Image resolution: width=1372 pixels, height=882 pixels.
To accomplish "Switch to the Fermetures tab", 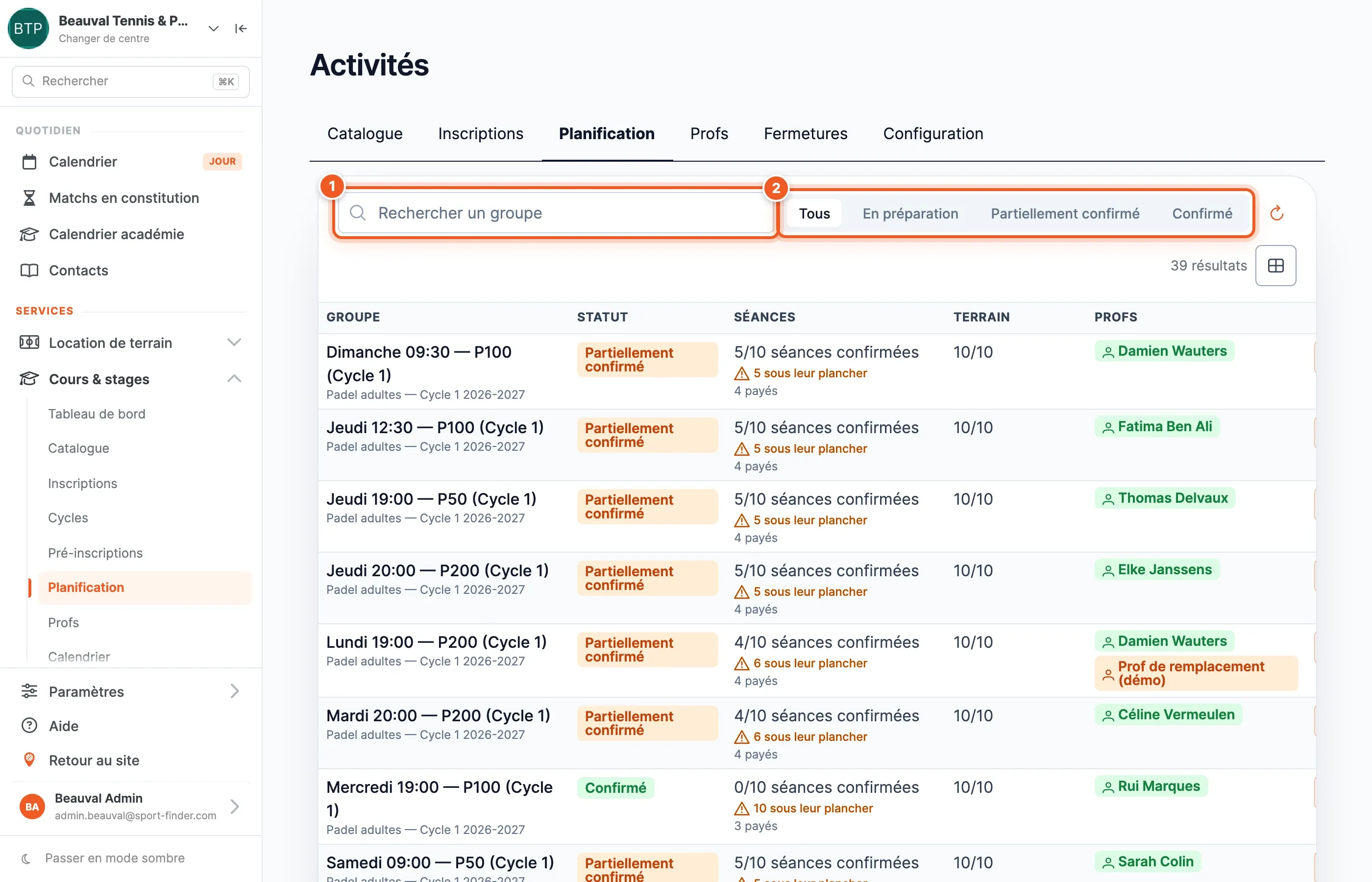I will point(805,133).
